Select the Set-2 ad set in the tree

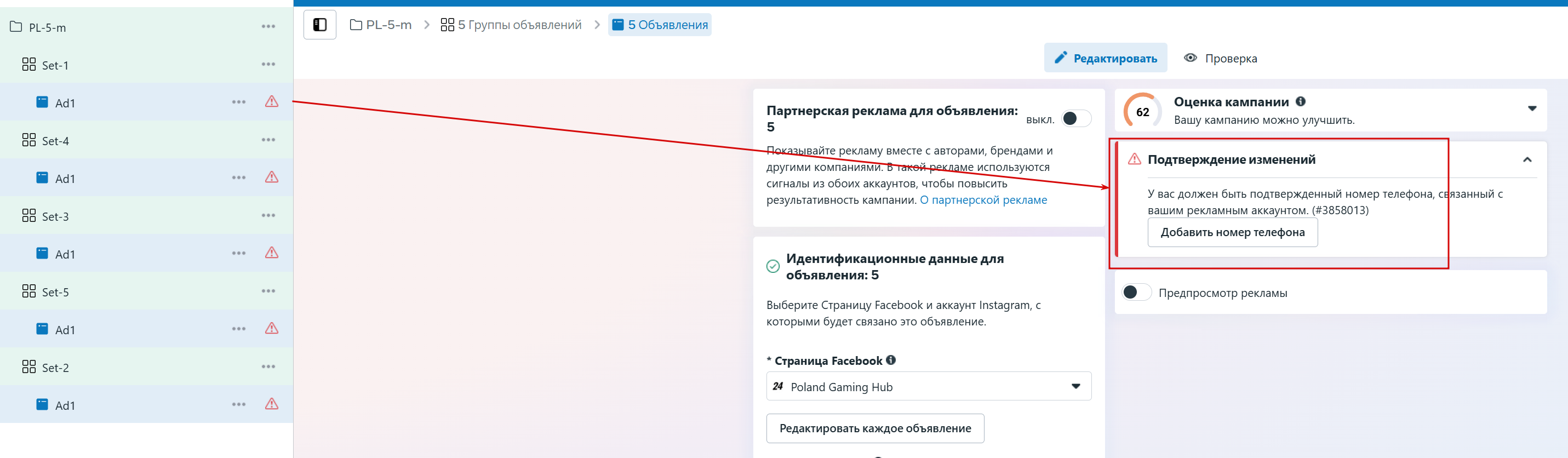tap(146, 367)
